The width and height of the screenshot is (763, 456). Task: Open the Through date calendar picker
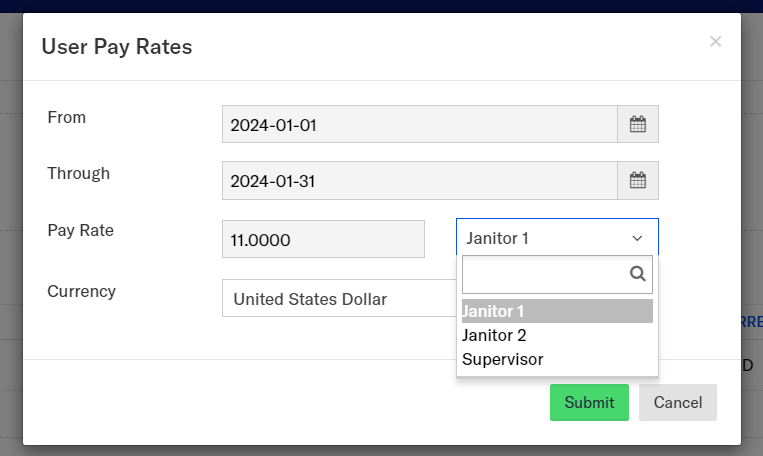(638, 181)
